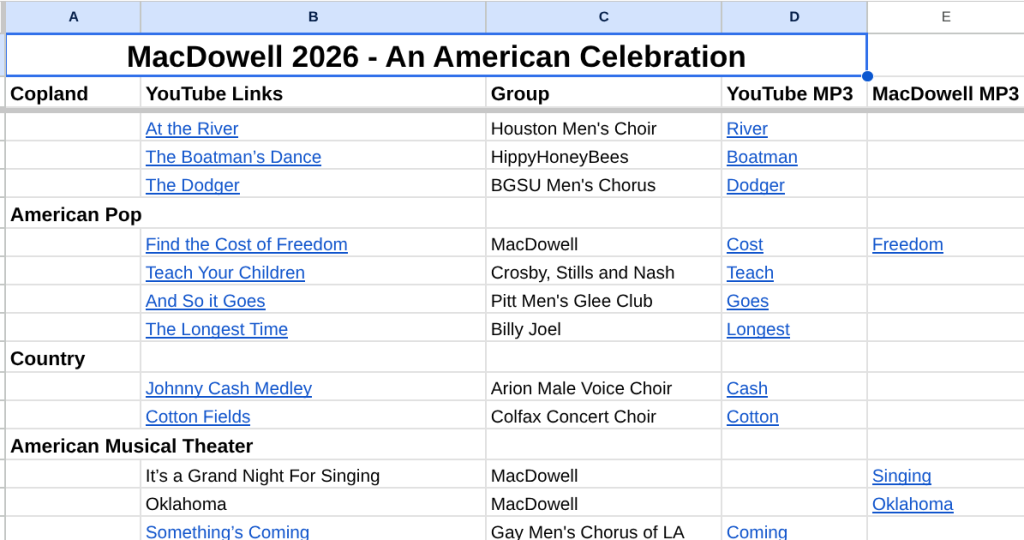
Task: Select column A header
Action: (73, 17)
